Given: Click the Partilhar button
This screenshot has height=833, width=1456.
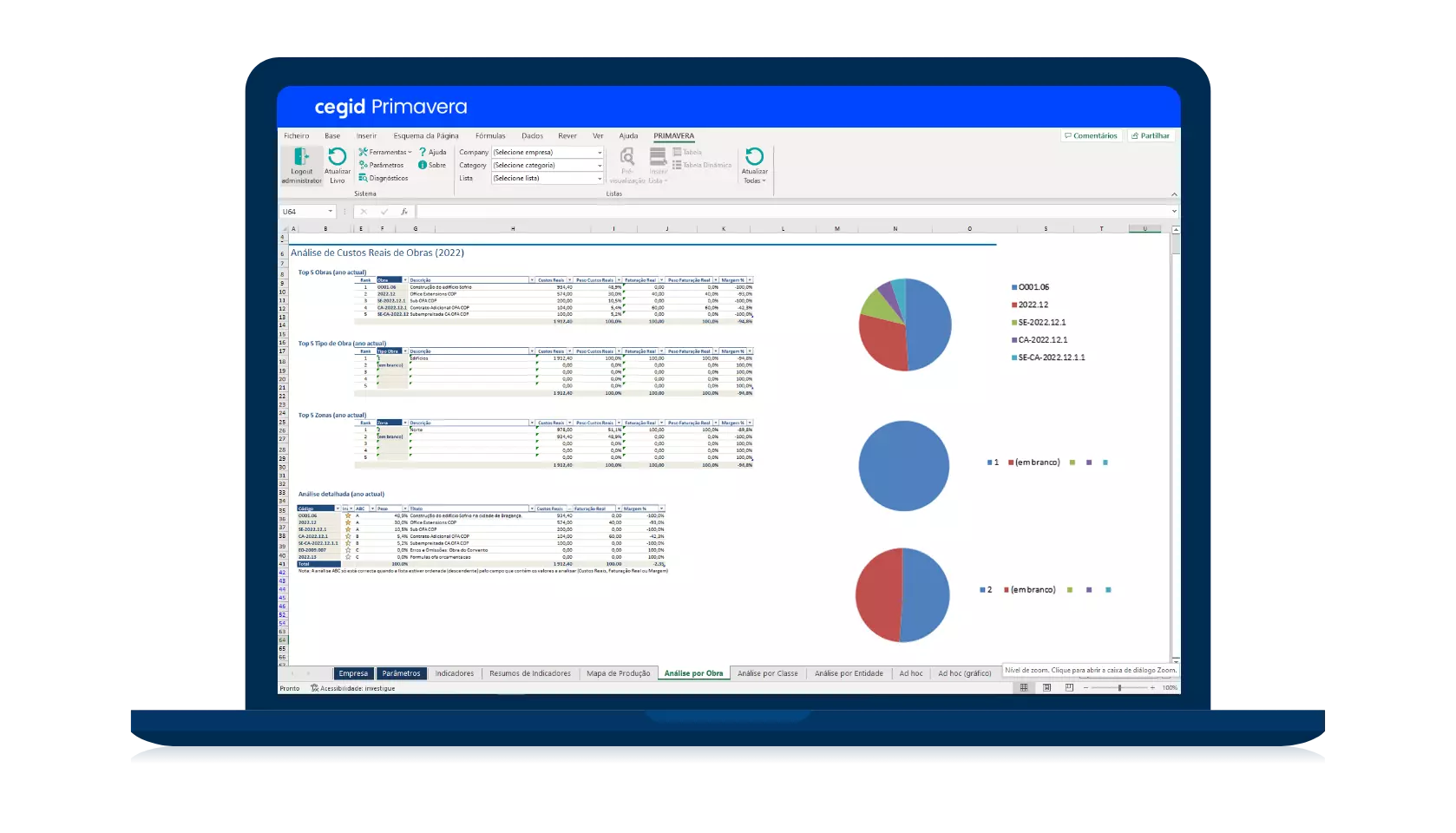Looking at the screenshot, I should [1151, 136].
